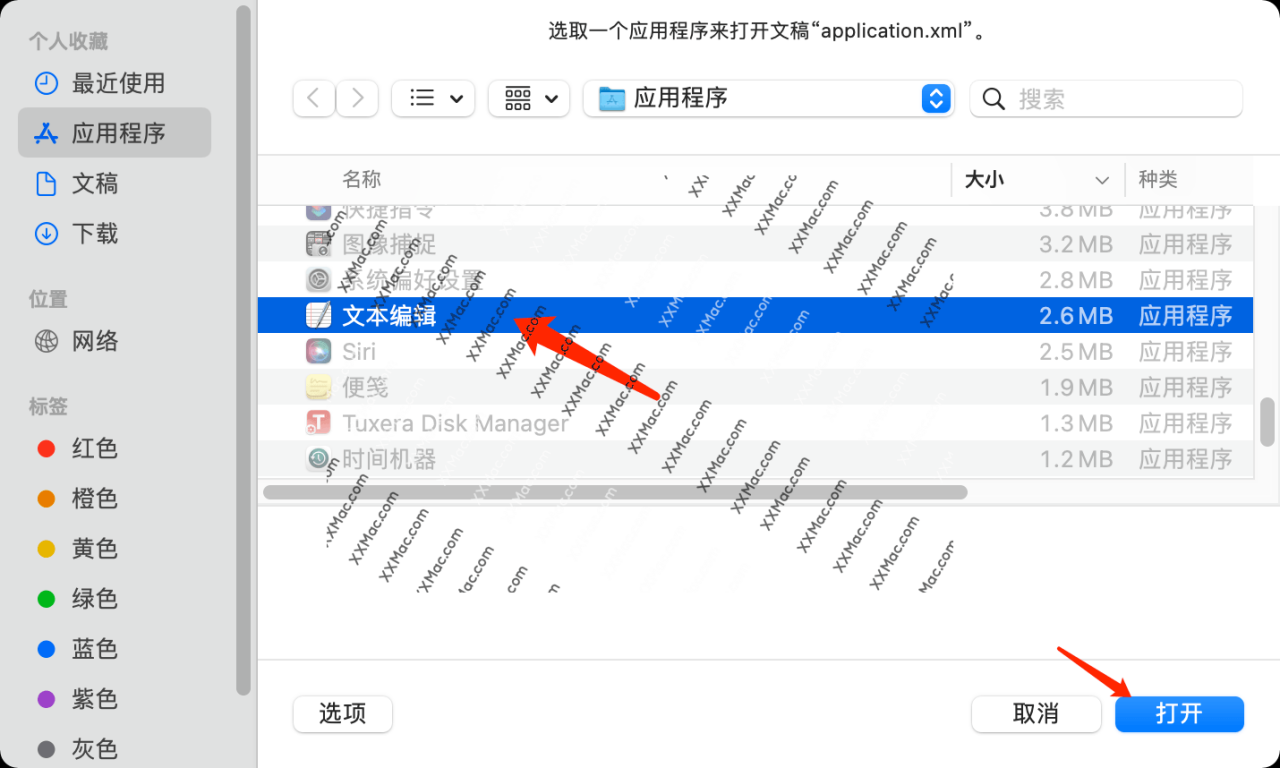Select the 时间机器 application row
The width and height of the screenshot is (1280, 768).
point(756,459)
